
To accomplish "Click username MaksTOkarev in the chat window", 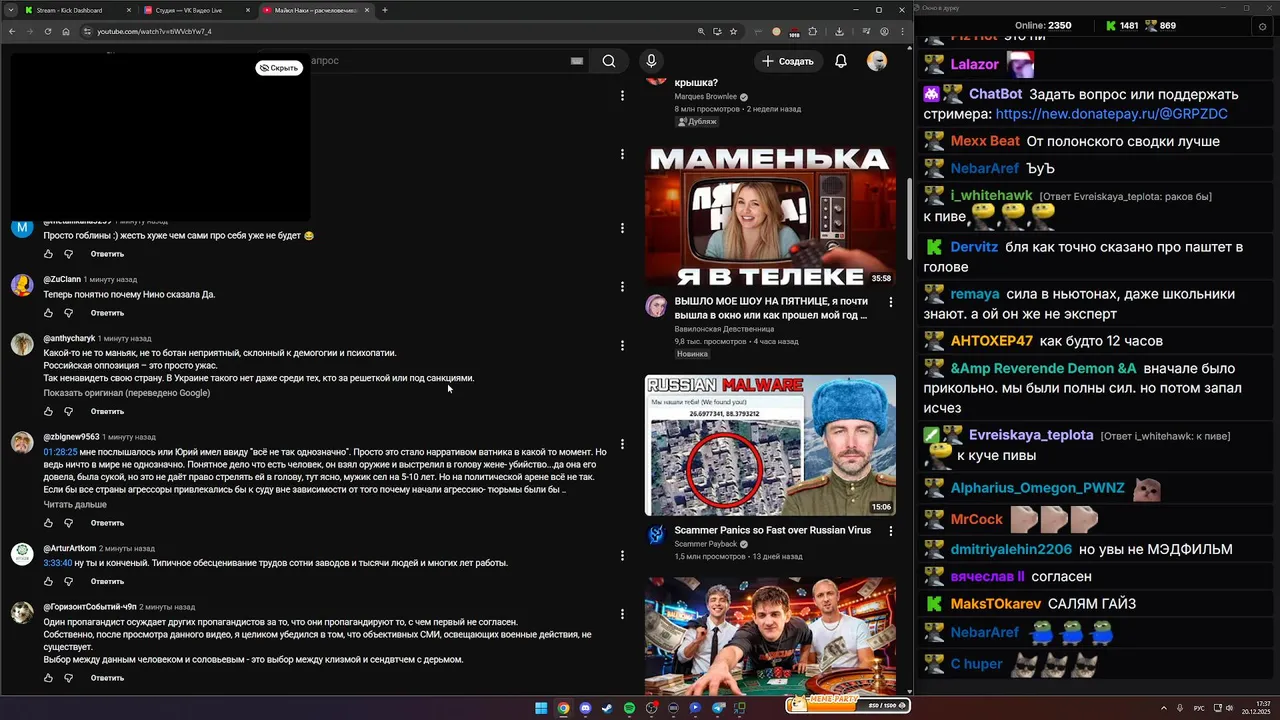I will pyautogui.click(x=995, y=604).
